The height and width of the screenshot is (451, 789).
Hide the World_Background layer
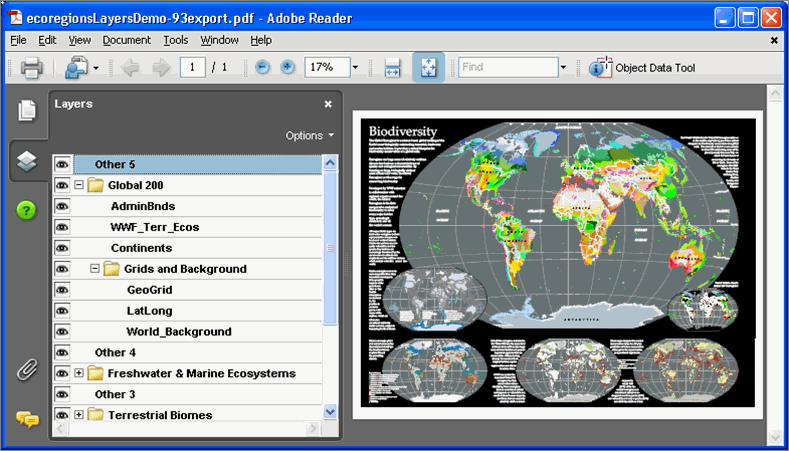pyautogui.click(x=62, y=332)
